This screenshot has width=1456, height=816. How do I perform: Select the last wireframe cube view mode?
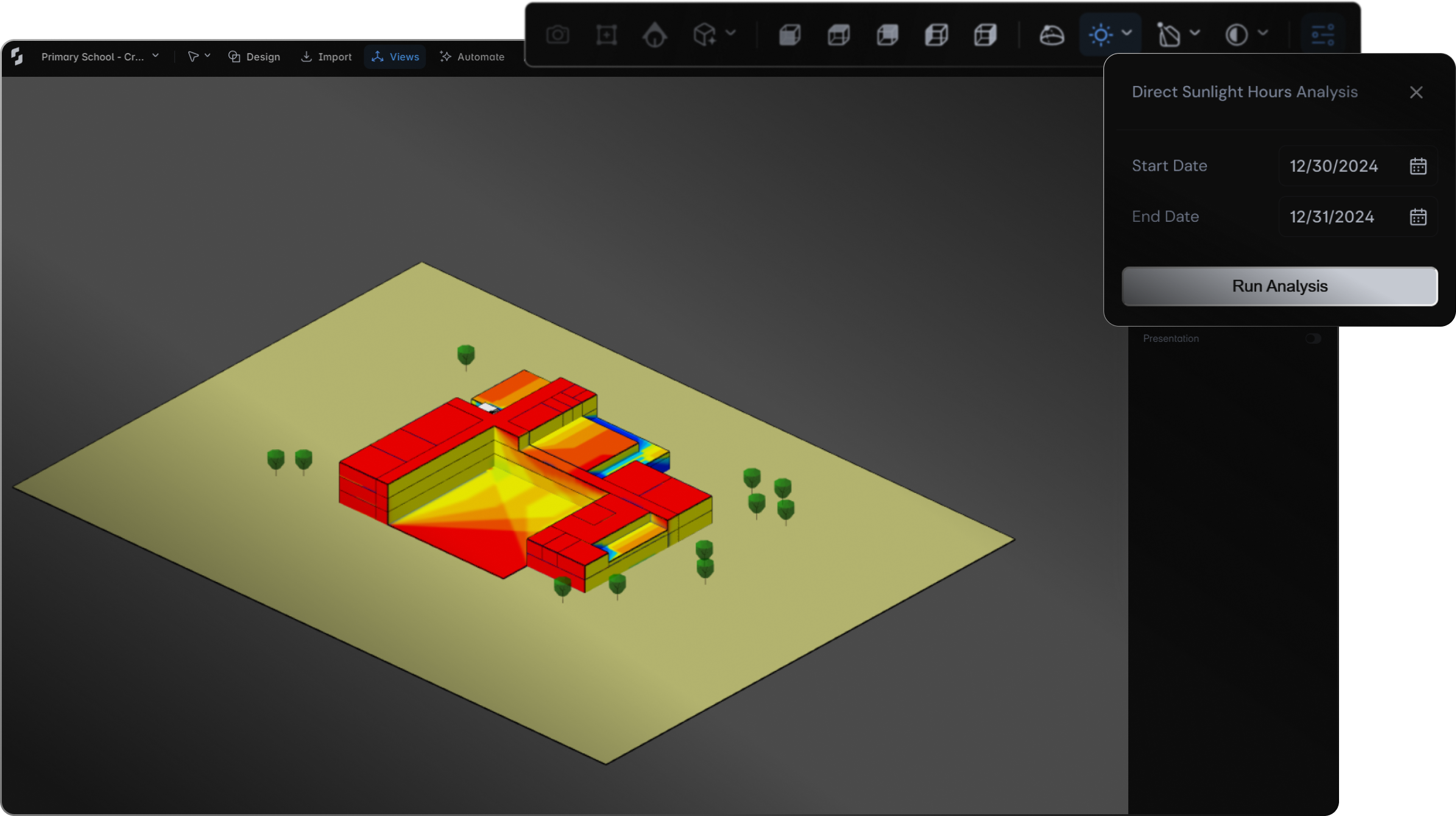click(985, 35)
